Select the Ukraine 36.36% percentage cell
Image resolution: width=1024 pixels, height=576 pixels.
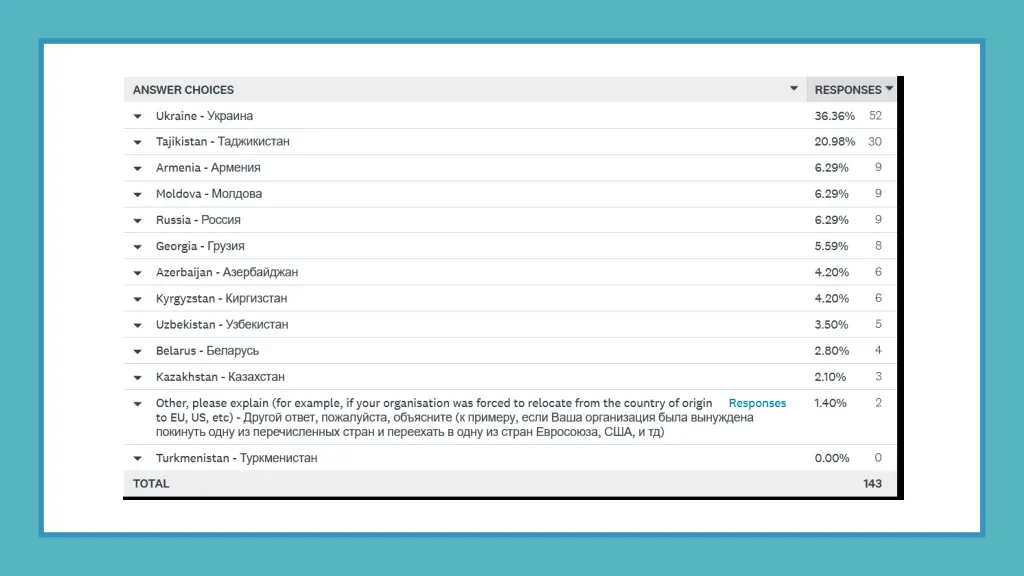(831, 116)
